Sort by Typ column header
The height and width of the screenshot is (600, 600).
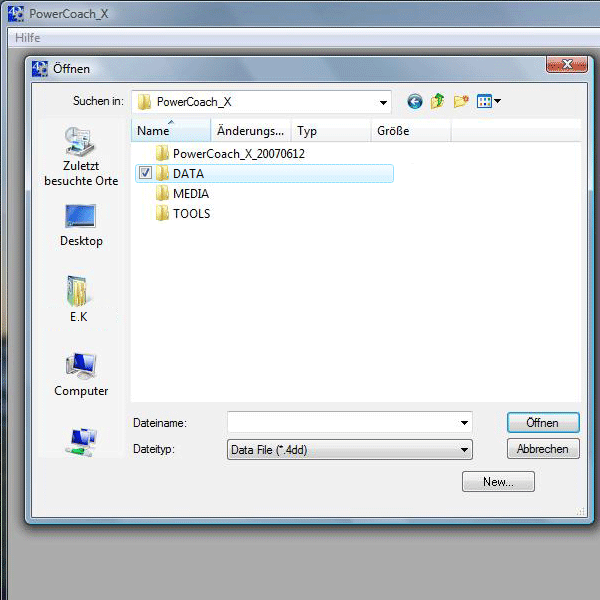tap(331, 130)
